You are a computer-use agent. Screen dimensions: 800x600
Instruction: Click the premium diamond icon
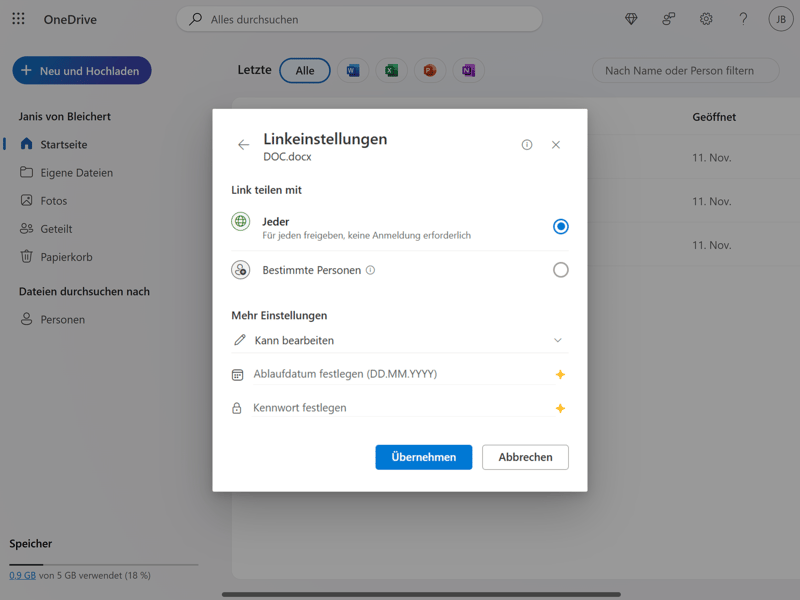coord(631,19)
